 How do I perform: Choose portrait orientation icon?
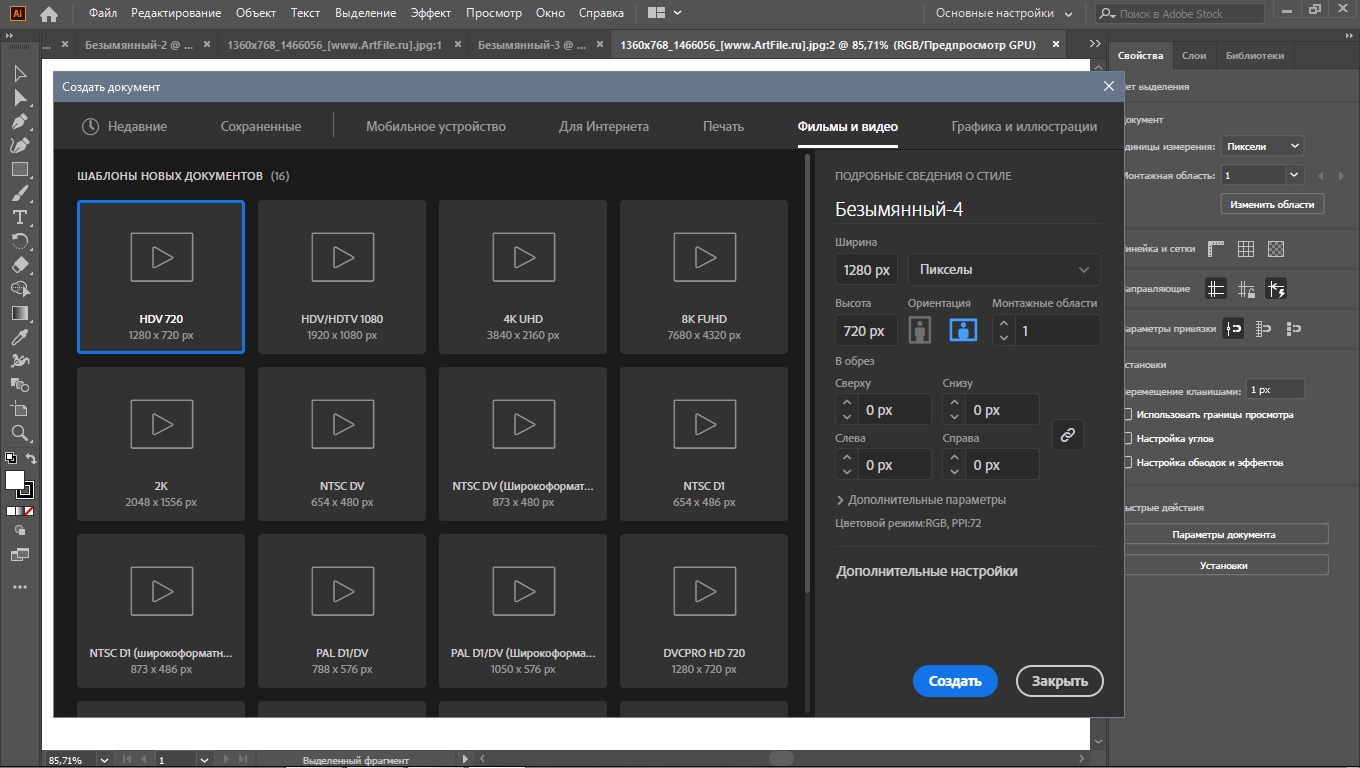pos(921,330)
